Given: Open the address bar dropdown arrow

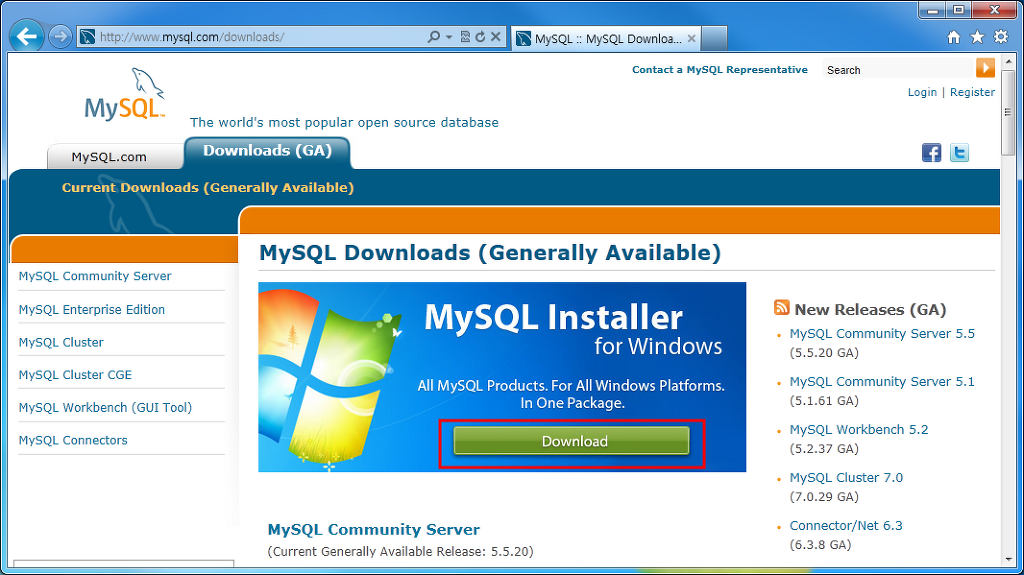Looking at the screenshot, I should coord(449,37).
